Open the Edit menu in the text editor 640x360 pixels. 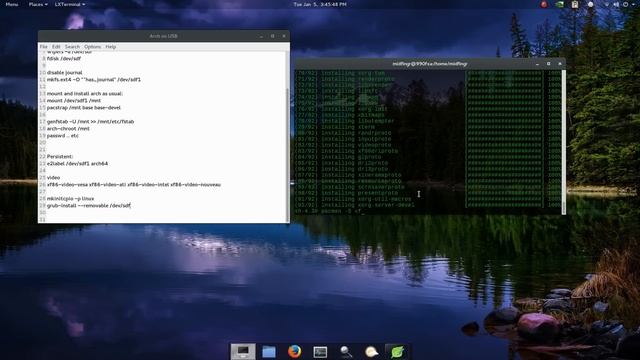[x=56, y=47]
